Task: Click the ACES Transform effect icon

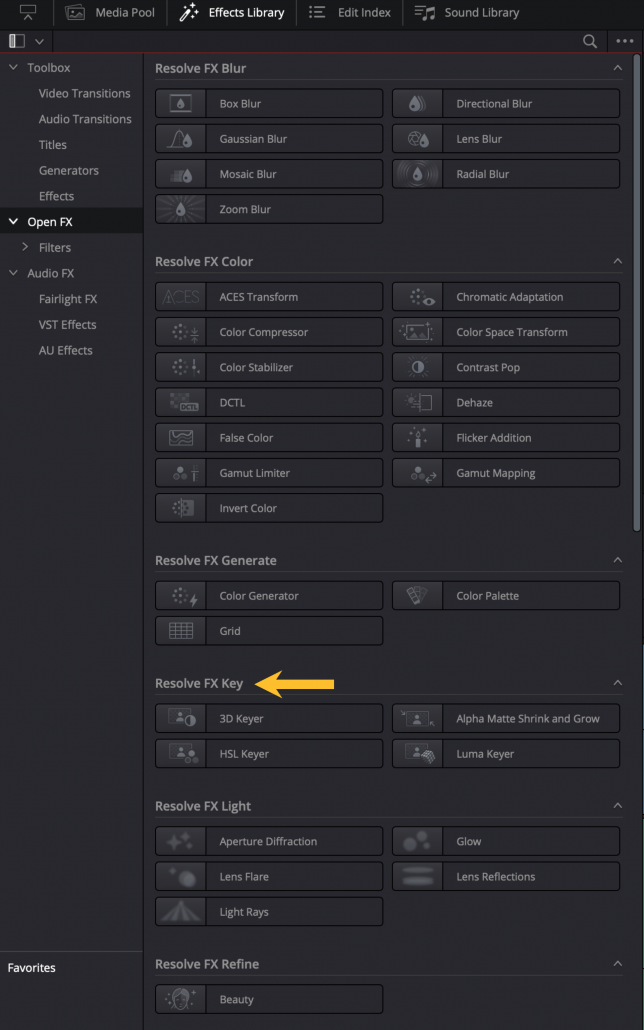Action: click(x=180, y=297)
